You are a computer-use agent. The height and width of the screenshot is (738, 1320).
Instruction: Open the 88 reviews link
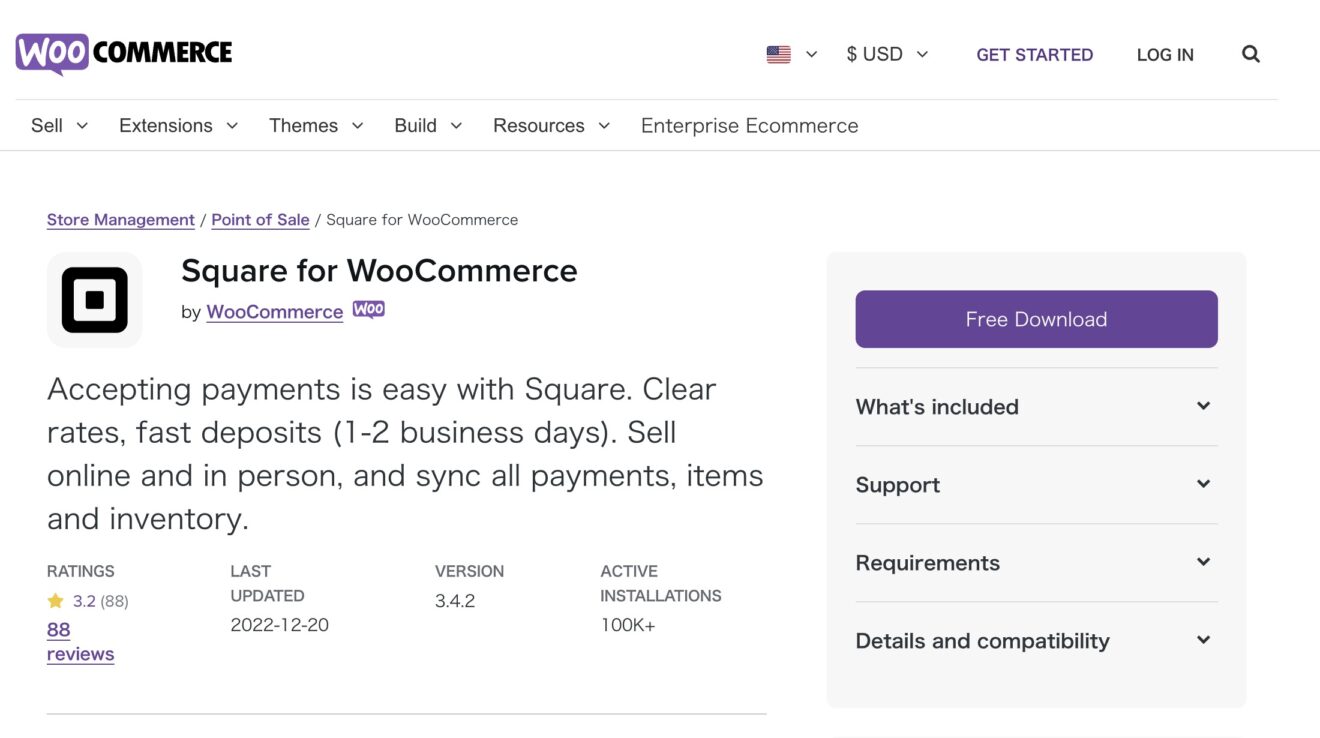pos(80,641)
